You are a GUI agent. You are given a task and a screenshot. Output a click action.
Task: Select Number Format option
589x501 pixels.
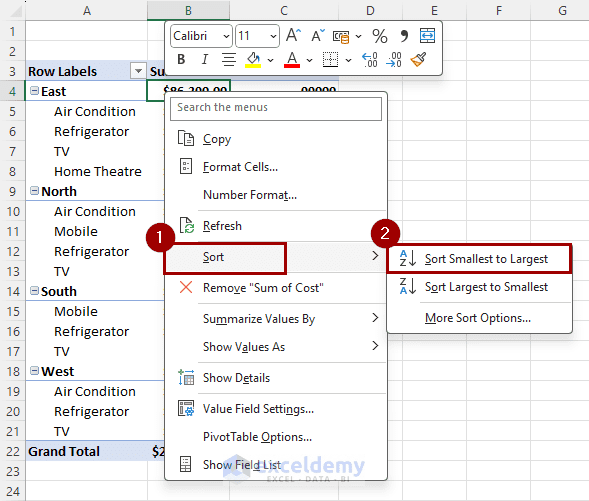[x=276, y=195]
